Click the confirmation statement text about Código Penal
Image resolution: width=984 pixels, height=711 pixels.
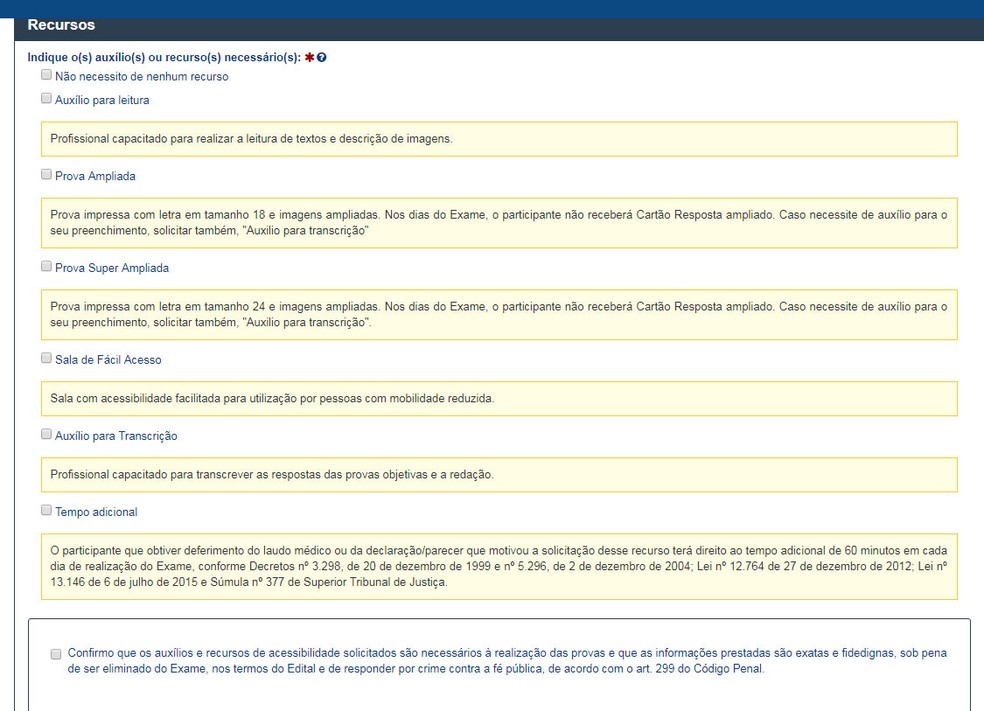click(x=506, y=661)
